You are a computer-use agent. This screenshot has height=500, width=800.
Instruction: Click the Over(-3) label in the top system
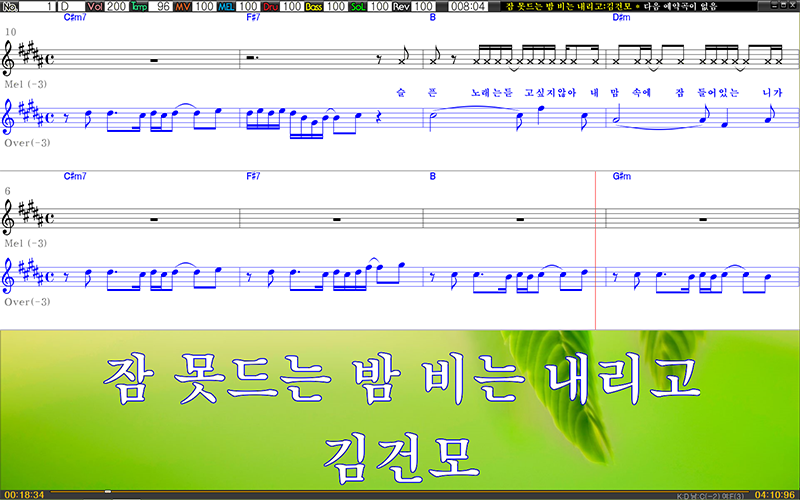28,143
